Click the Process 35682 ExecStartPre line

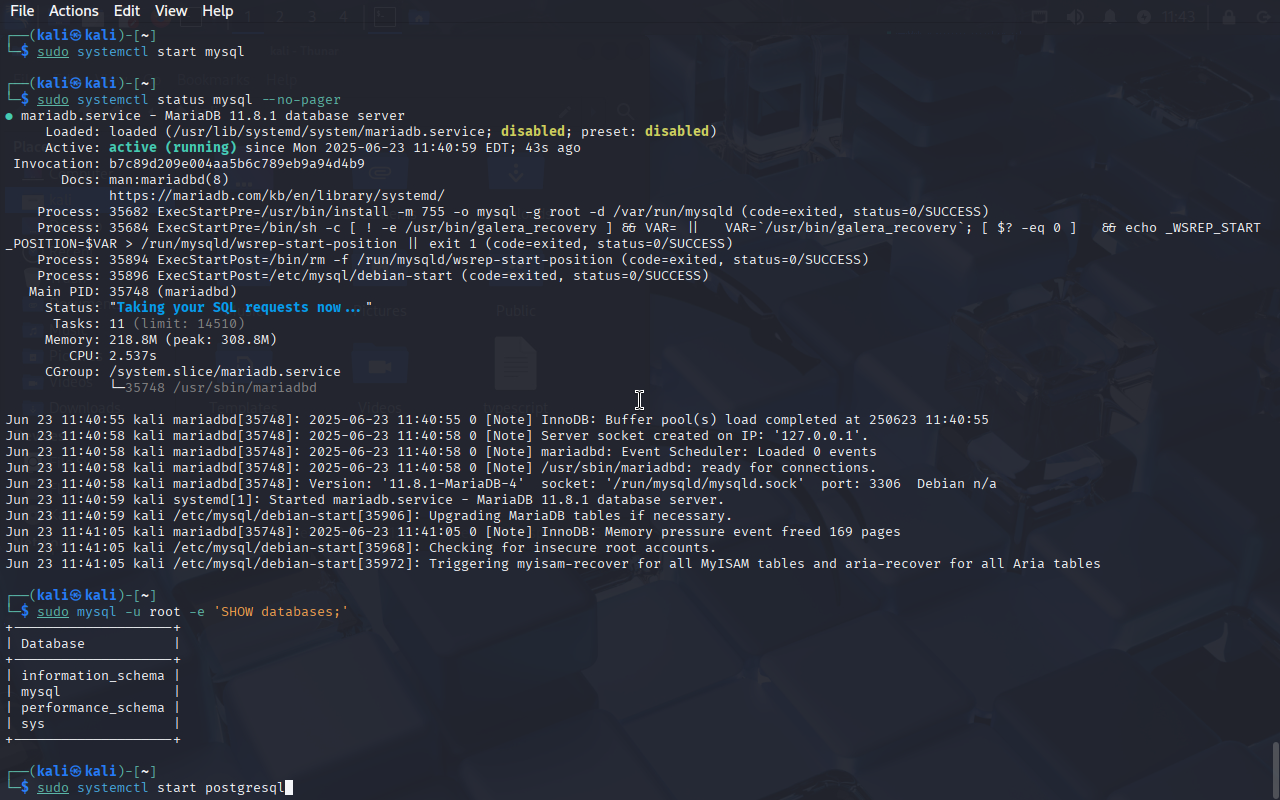pyautogui.click(x=513, y=212)
